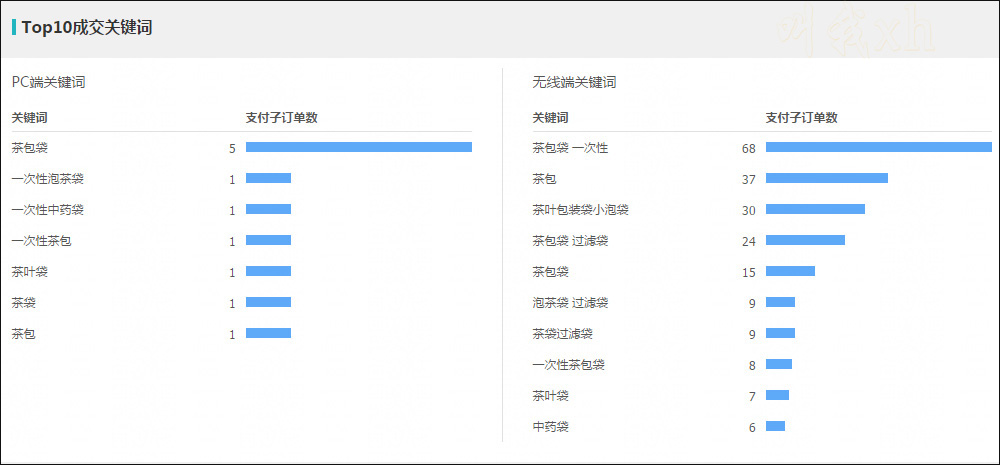Screen dimensions: 1000x465
Task: Open the 茶包袋 一次性 keyword
Action: [570, 148]
